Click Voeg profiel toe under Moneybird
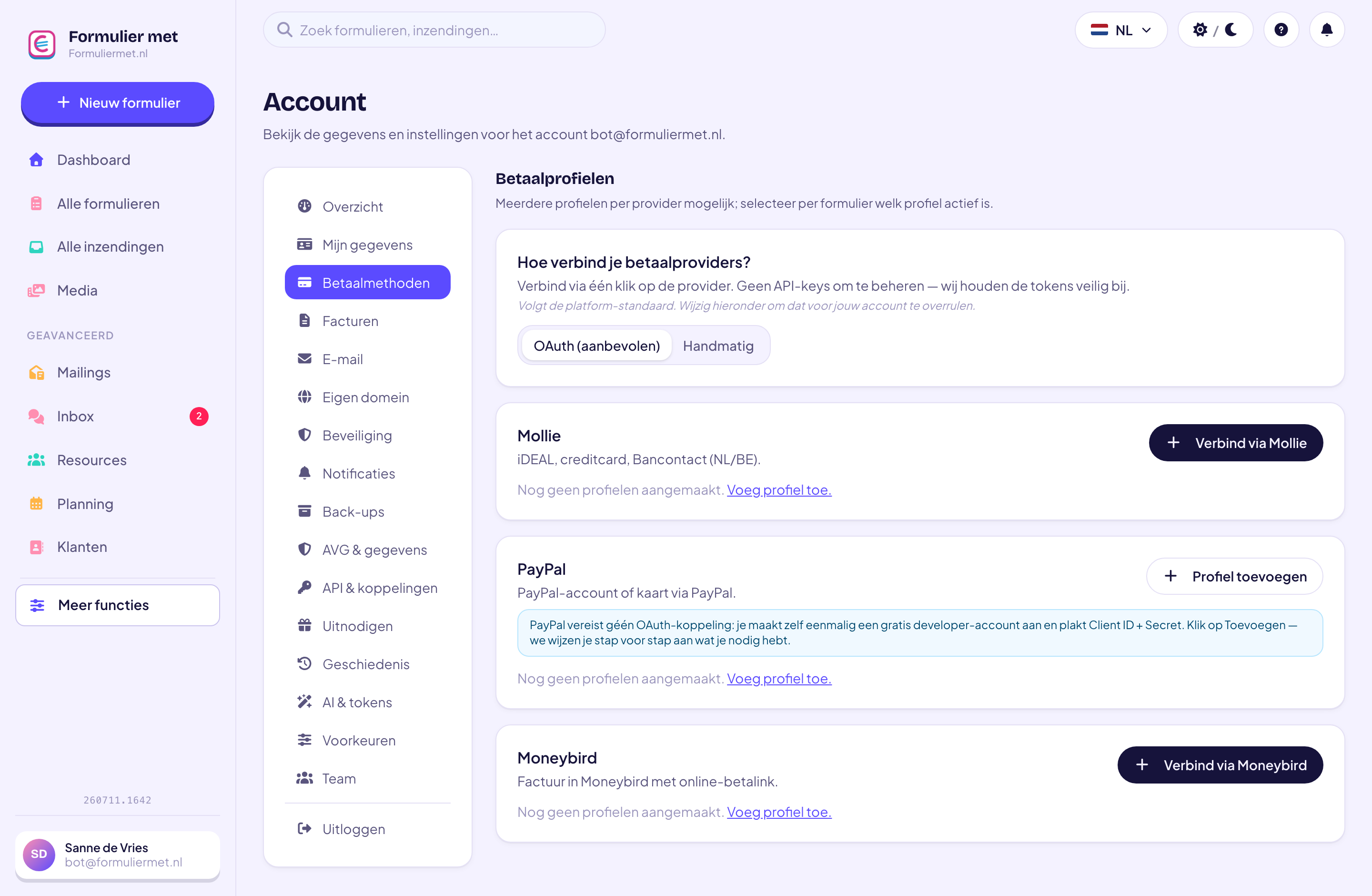The width and height of the screenshot is (1372, 896). pyautogui.click(x=779, y=812)
